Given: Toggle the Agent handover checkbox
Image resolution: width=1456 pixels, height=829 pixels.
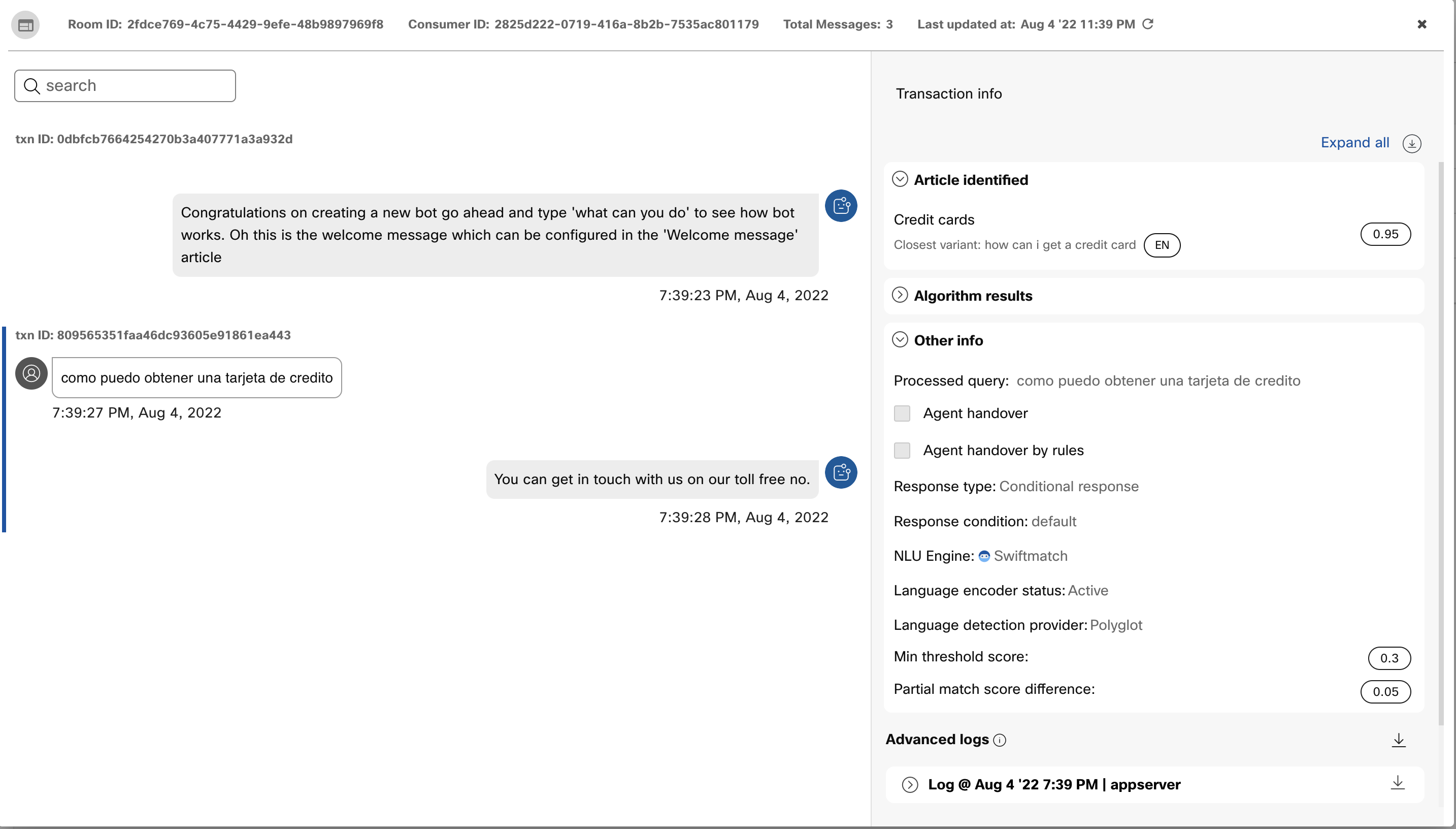Looking at the screenshot, I should (902, 413).
